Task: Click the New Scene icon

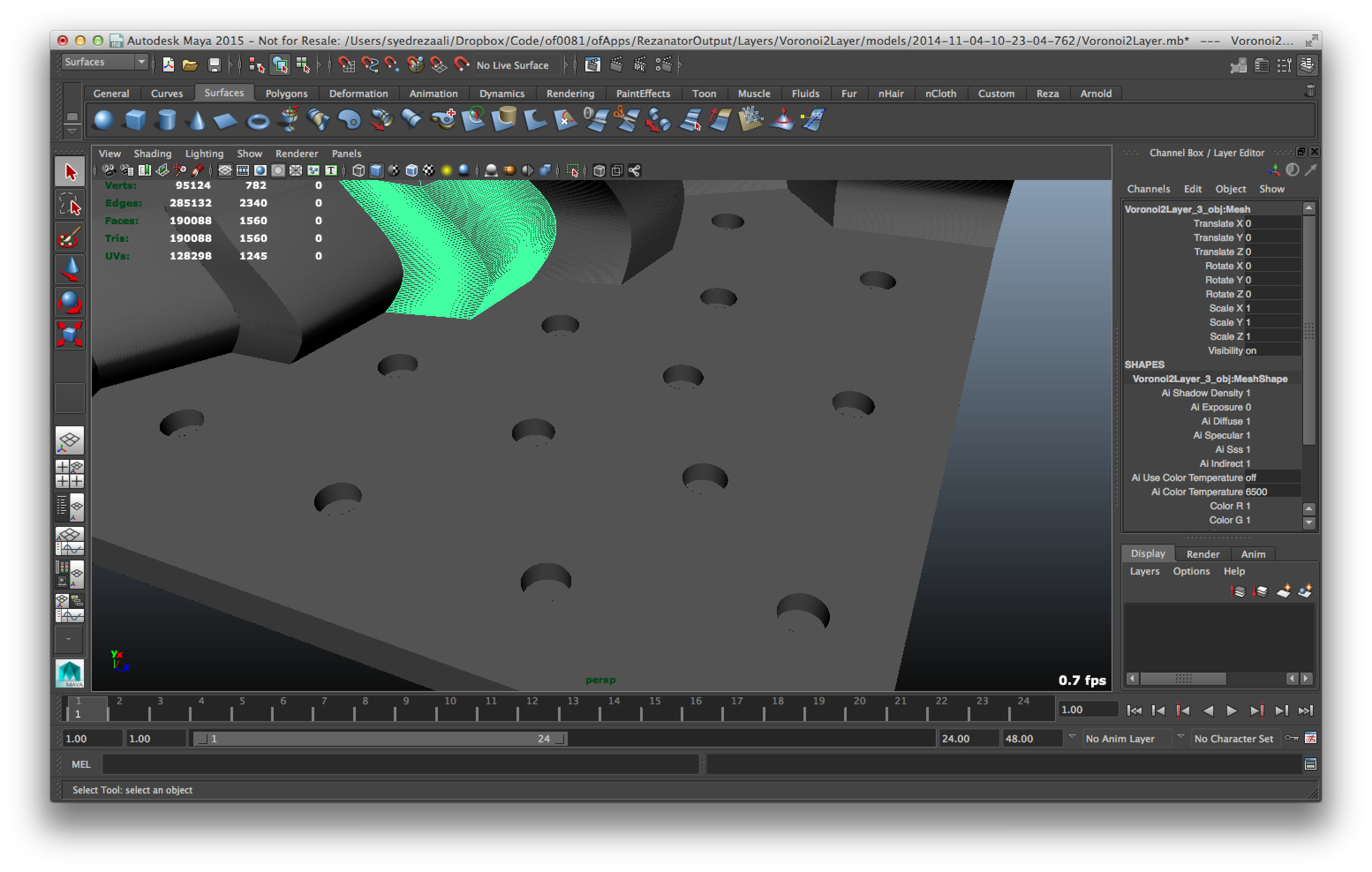Action: (168, 65)
